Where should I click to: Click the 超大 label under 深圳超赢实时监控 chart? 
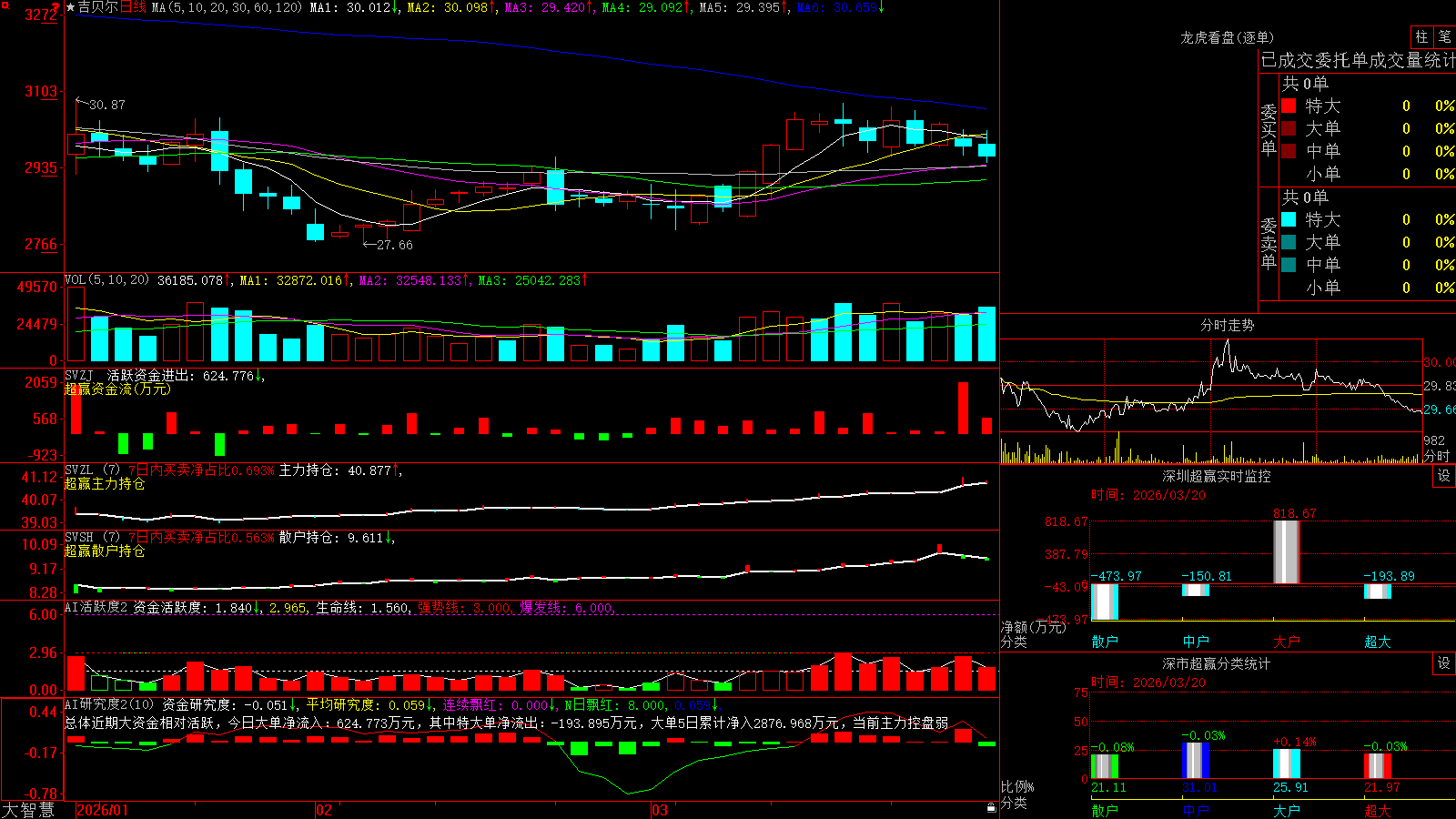tap(1377, 642)
